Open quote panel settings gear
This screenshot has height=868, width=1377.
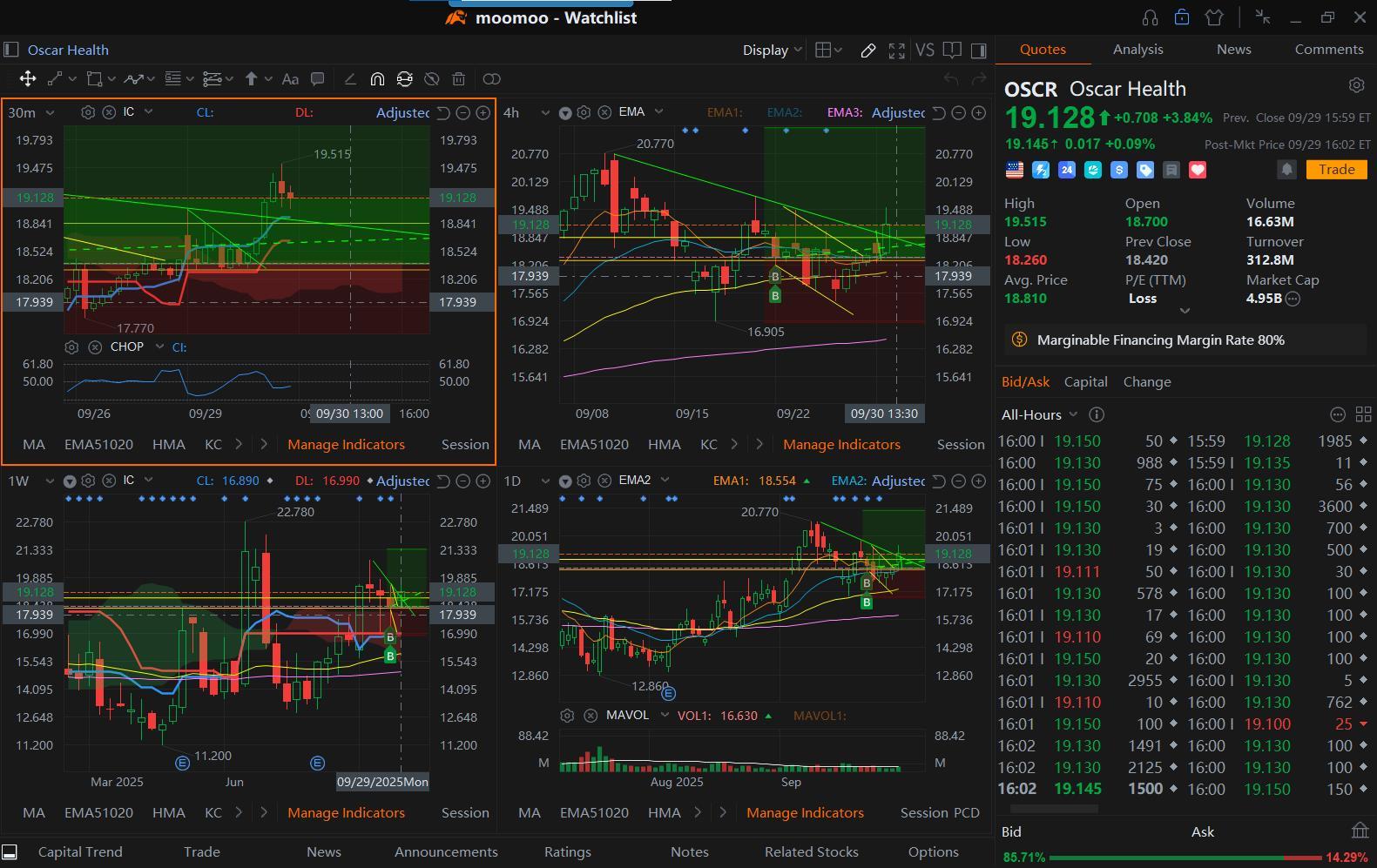pyautogui.click(x=1356, y=85)
